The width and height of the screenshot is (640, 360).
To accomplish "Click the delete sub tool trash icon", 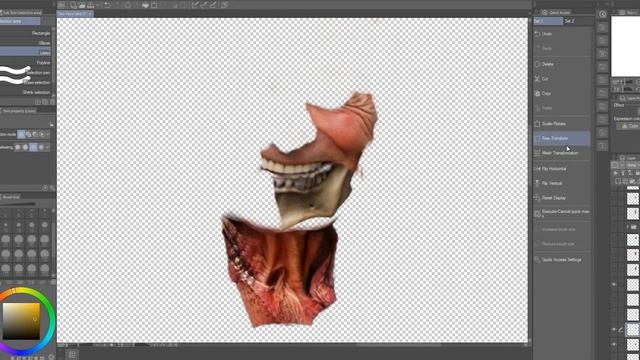I will click(52, 102).
